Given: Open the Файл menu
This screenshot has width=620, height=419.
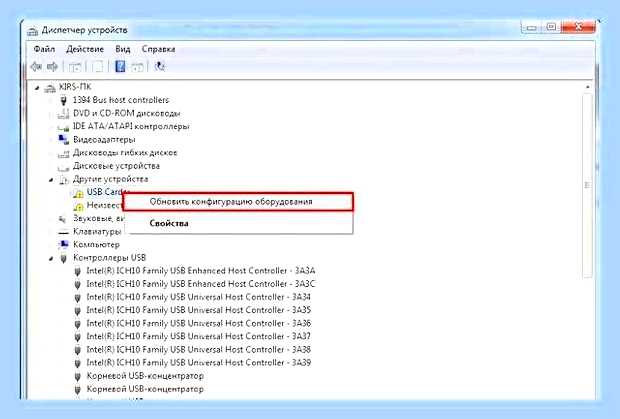Looking at the screenshot, I should click(x=44, y=49).
